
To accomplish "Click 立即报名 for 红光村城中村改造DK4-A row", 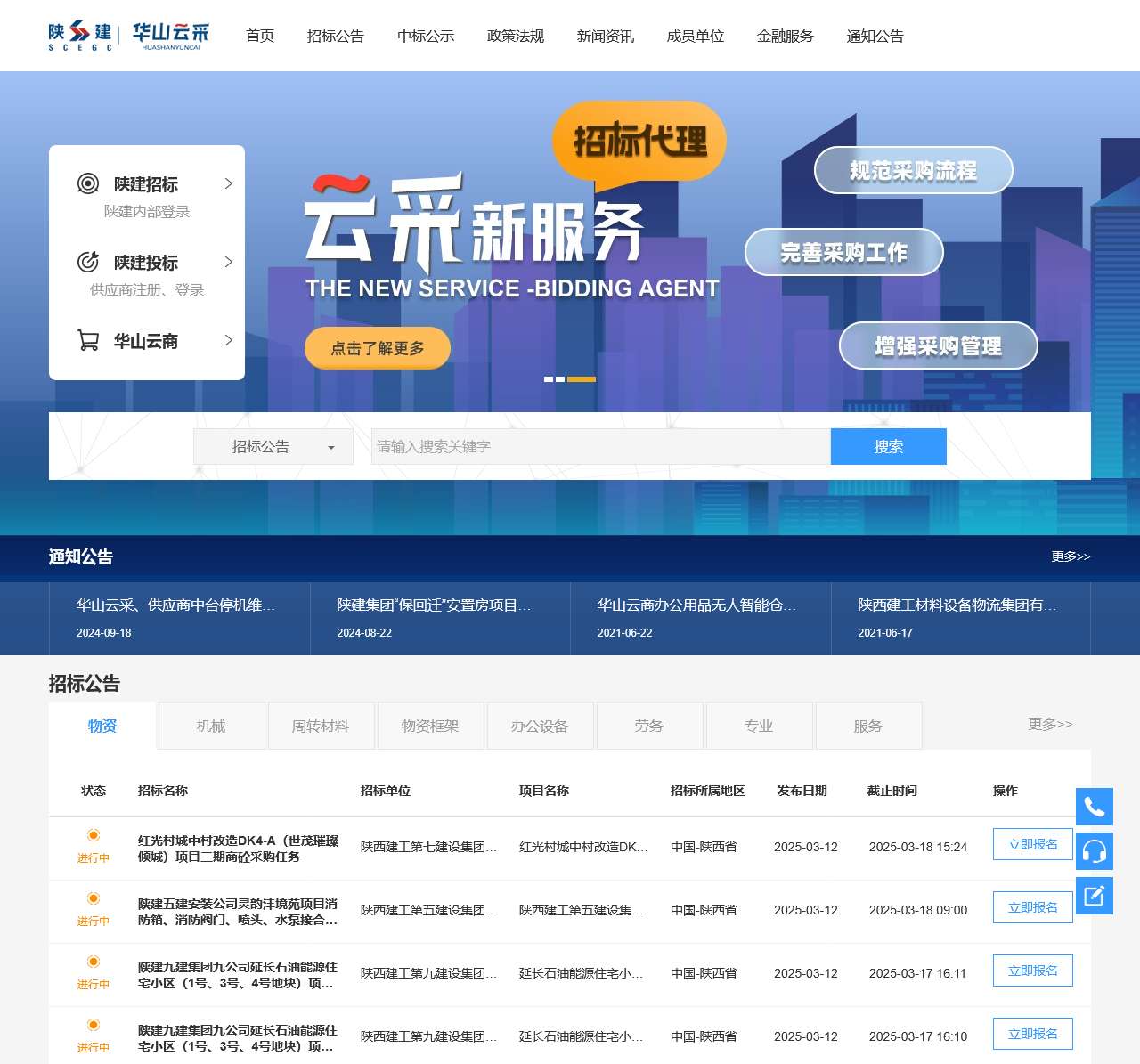I will [x=1033, y=844].
